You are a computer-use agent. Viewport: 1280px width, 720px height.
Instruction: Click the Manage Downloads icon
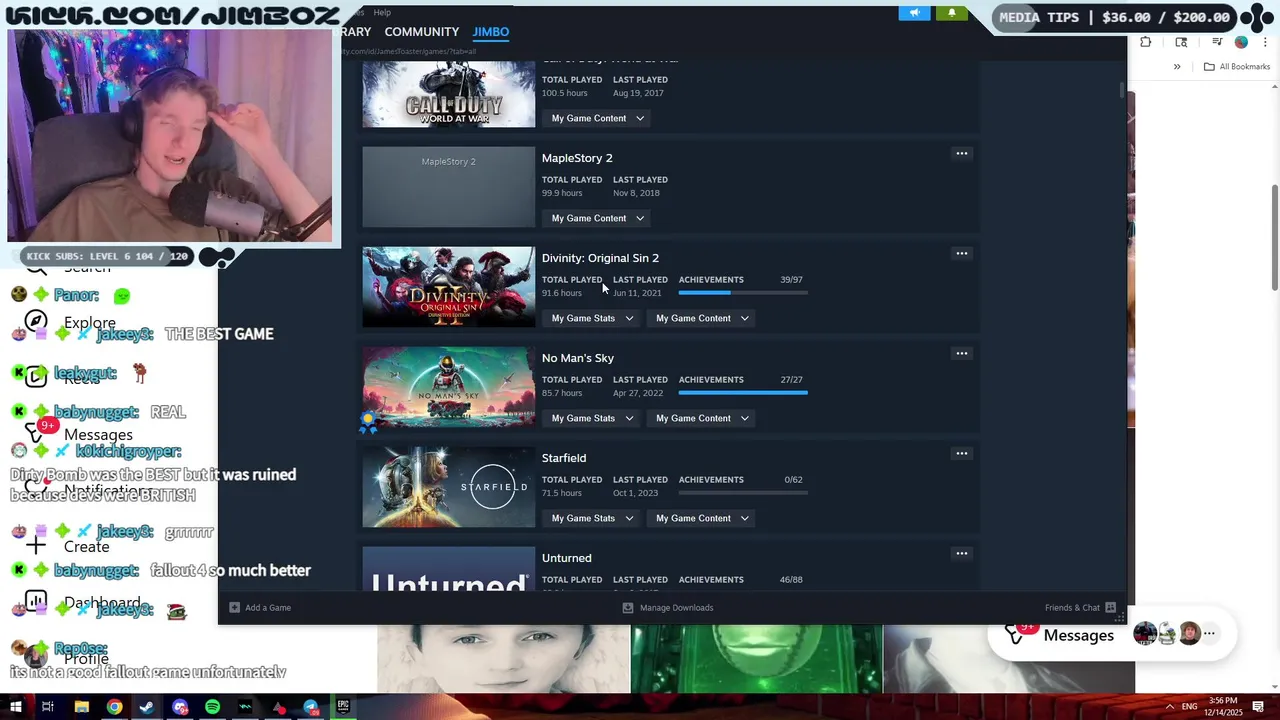click(x=627, y=607)
